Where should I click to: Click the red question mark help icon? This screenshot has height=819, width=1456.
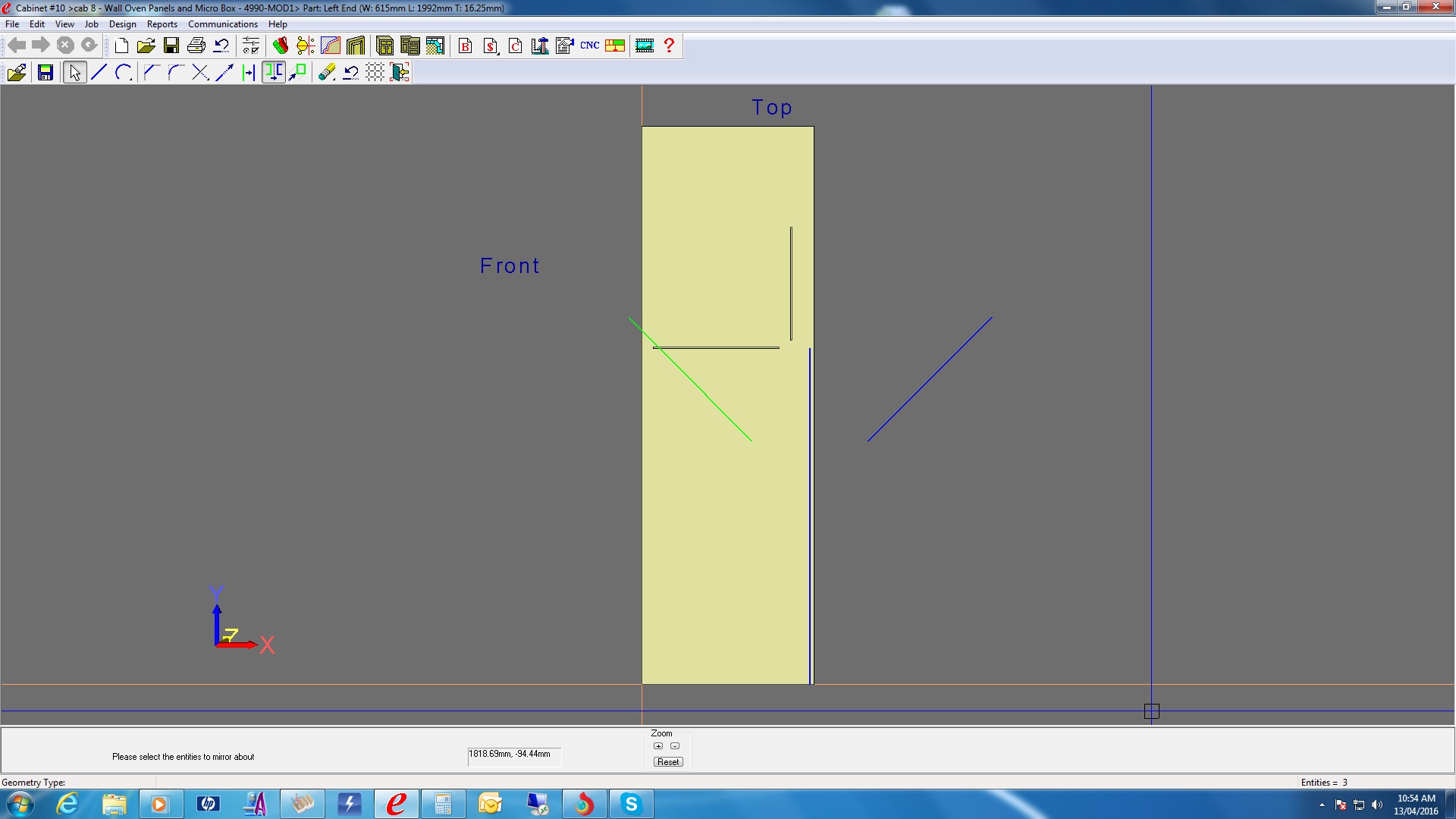click(x=669, y=45)
